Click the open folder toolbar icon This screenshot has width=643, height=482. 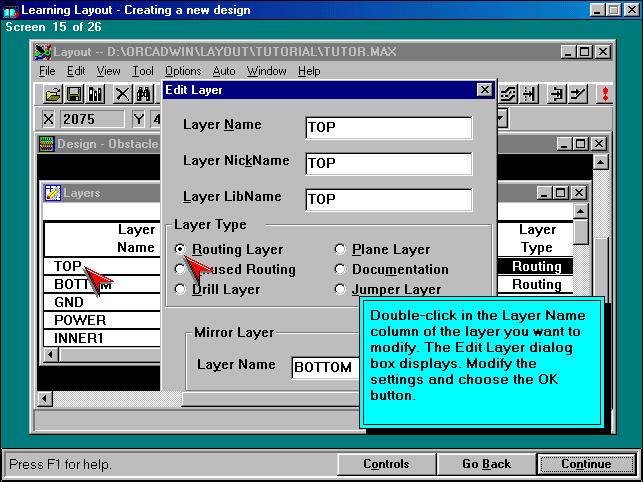[53, 94]
